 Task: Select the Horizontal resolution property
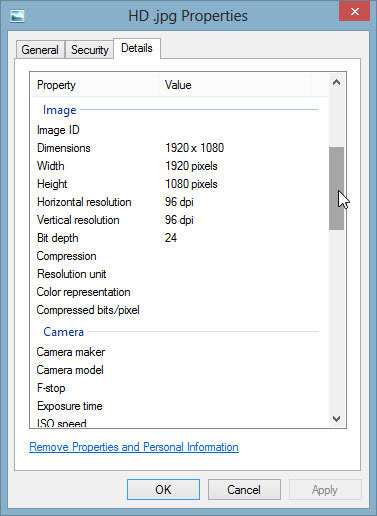[84, 202]
